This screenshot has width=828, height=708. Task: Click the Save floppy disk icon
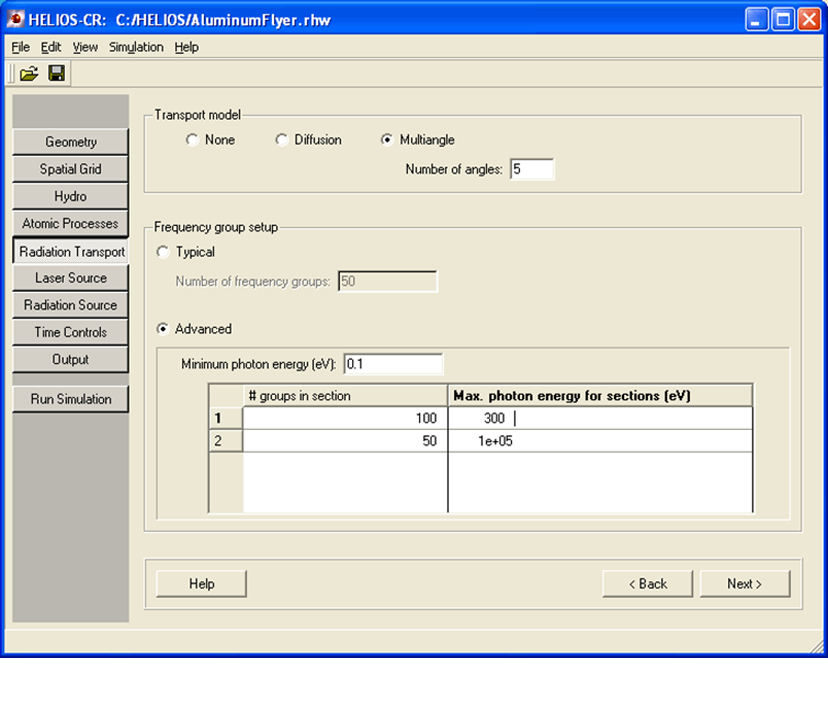(57, 73)
